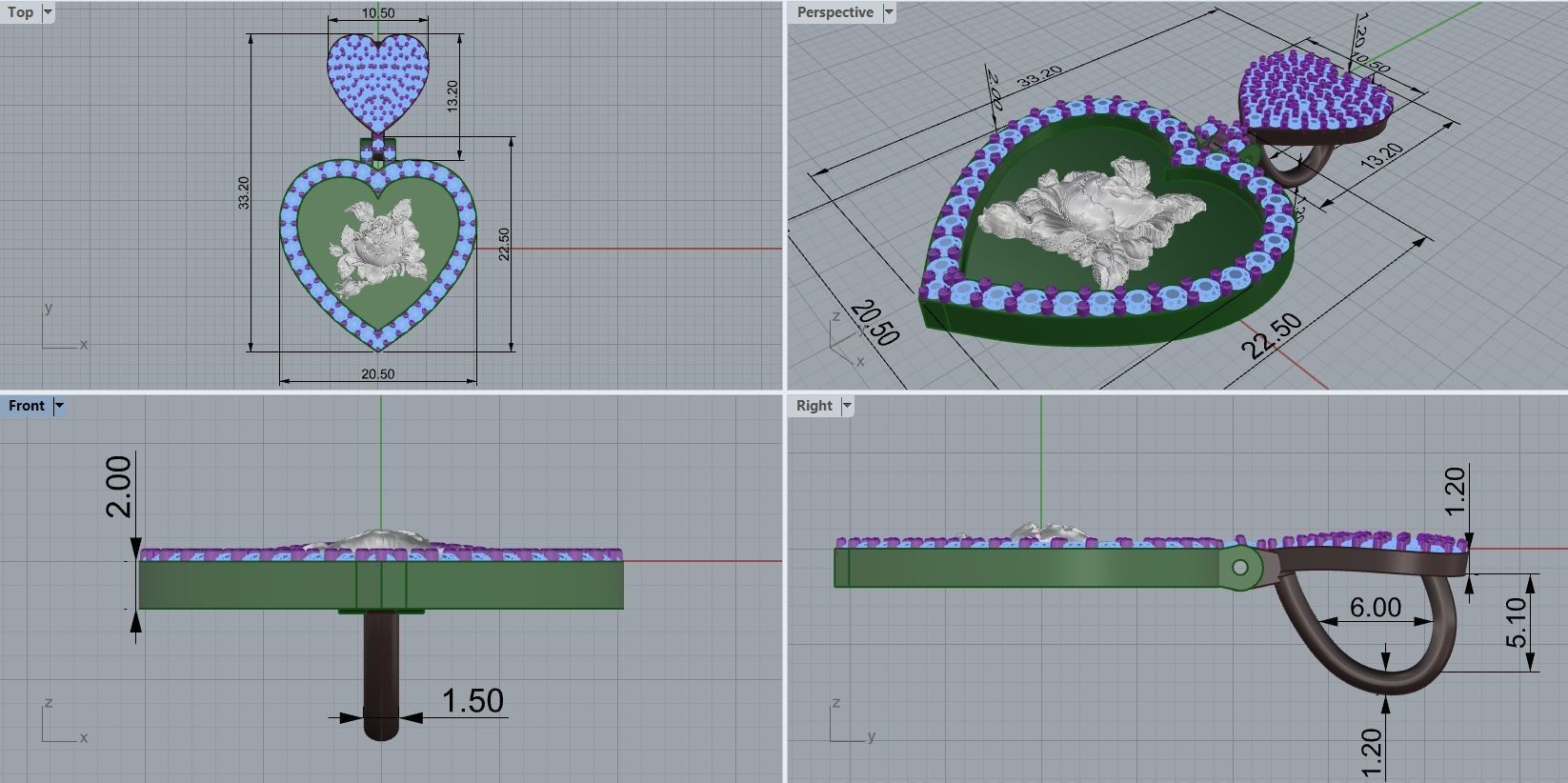Select the 2.00 thickness dimension in Front view
Screen dimensions: 1568x783
point(119,486)
